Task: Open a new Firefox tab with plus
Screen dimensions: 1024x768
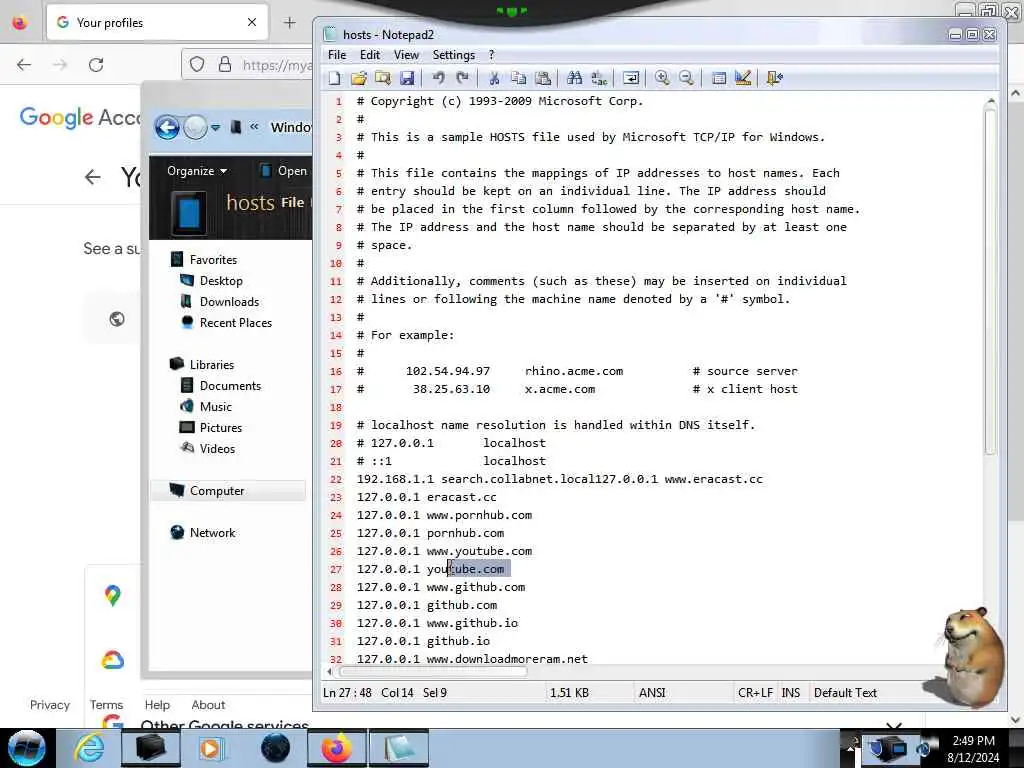Action: [290, 23]
